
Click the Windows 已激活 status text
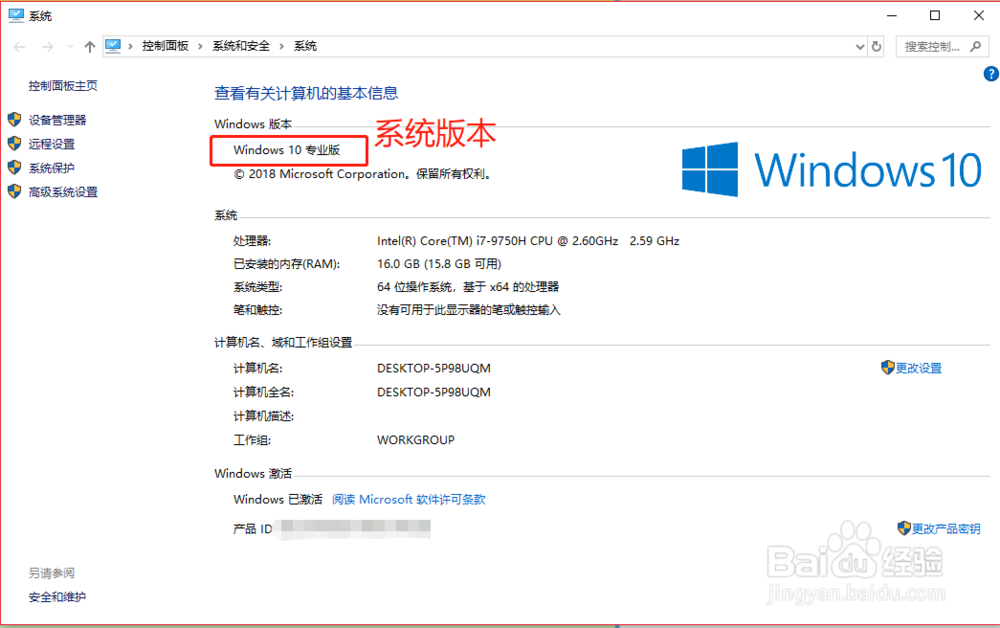(x=278, y=499)
